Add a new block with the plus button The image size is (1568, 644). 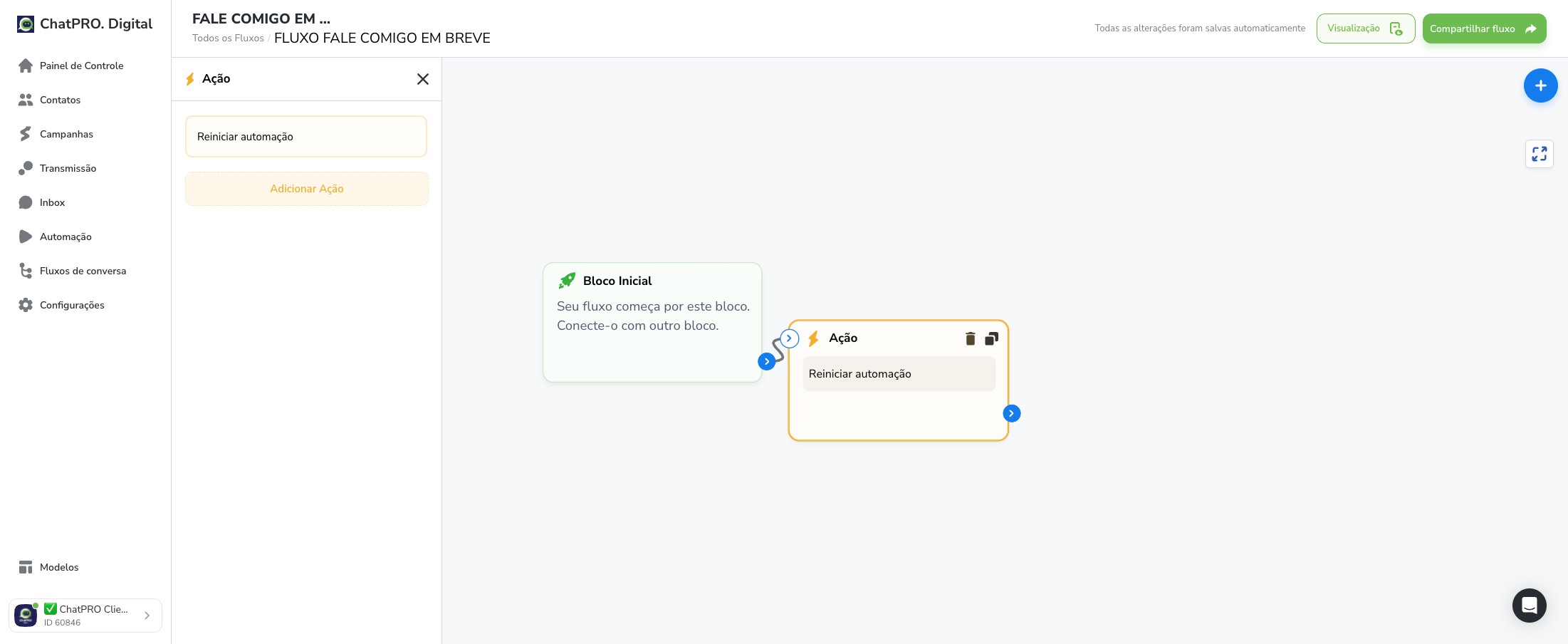pos(1540,85)
